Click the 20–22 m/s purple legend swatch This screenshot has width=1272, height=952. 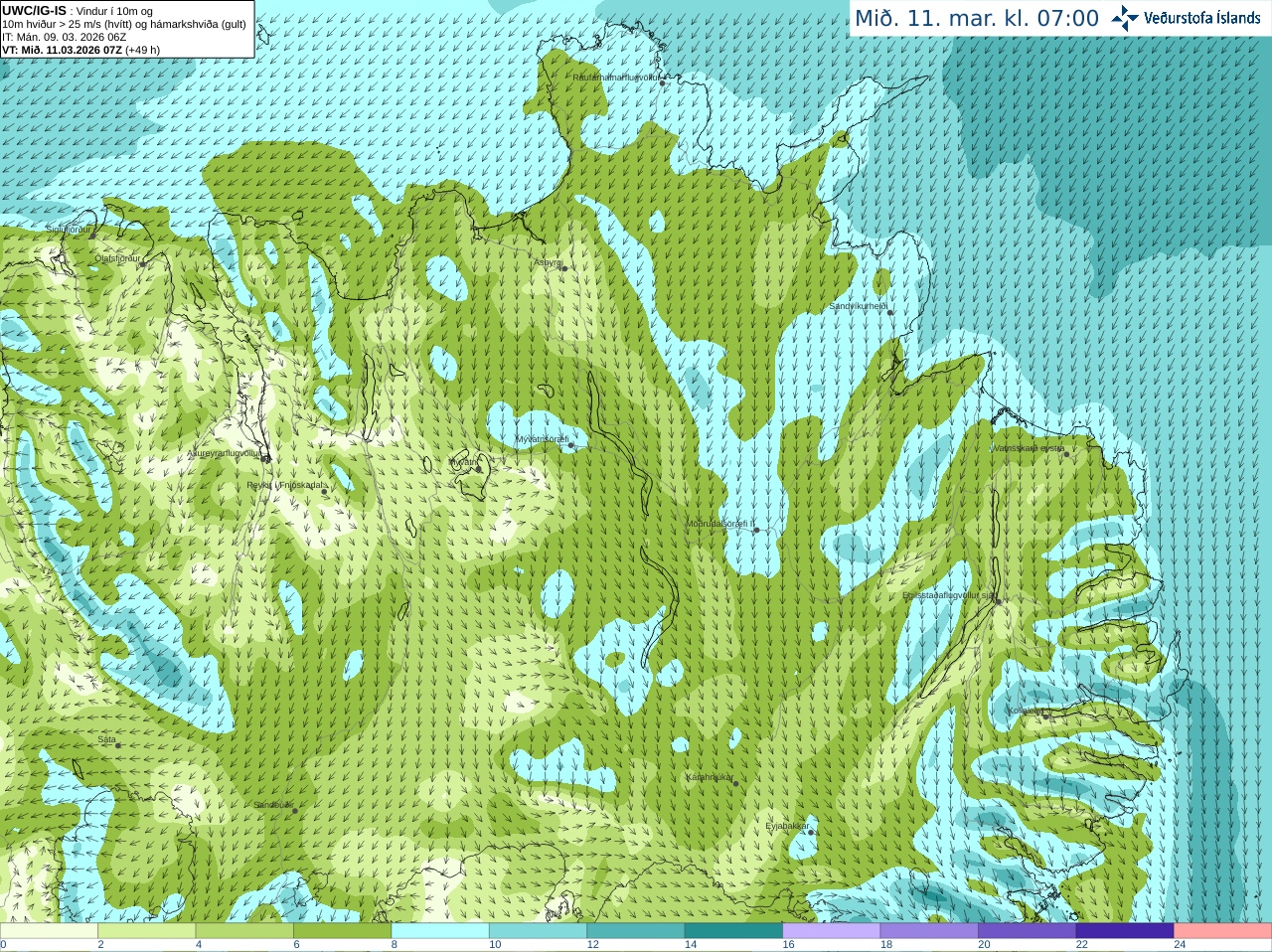pyautogui.click(x=1028, y=931)
